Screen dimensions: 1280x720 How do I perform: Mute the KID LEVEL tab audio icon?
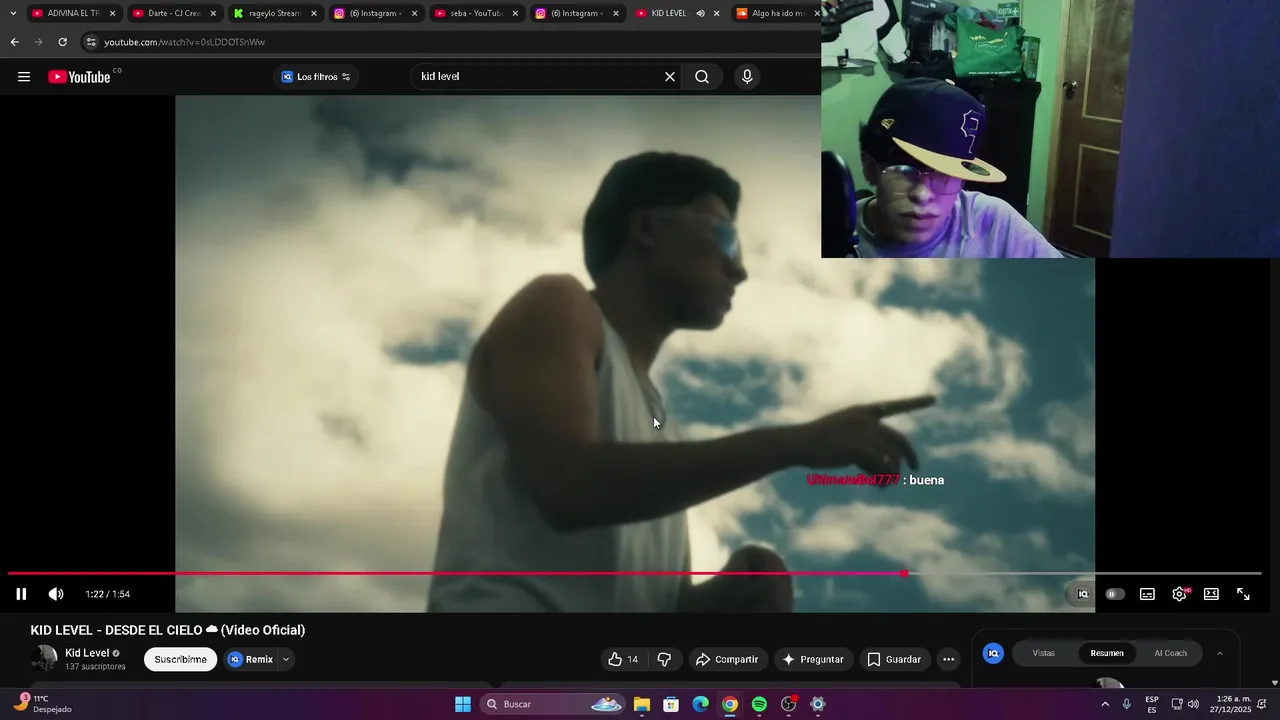point(700,13)
